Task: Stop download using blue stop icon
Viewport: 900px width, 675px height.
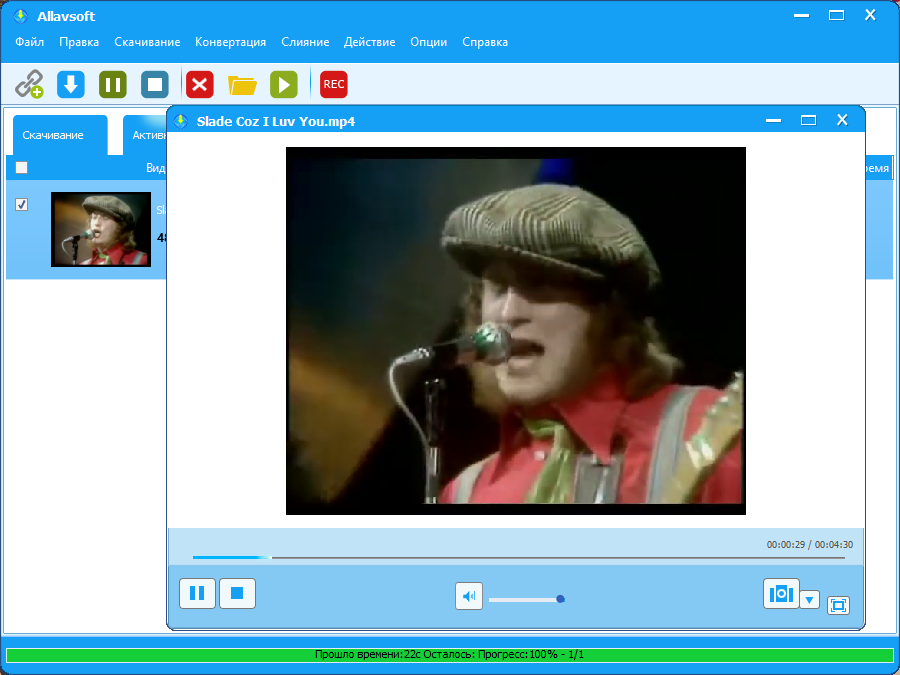Action: 155,84
